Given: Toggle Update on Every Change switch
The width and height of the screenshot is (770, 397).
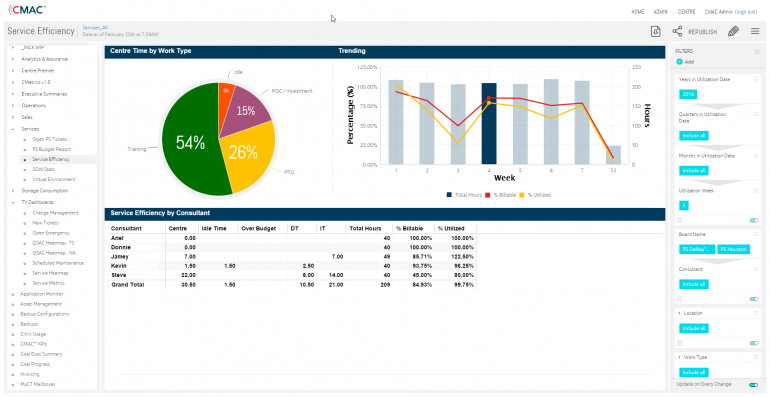Looking at the screenshot, I should [754, 385].
